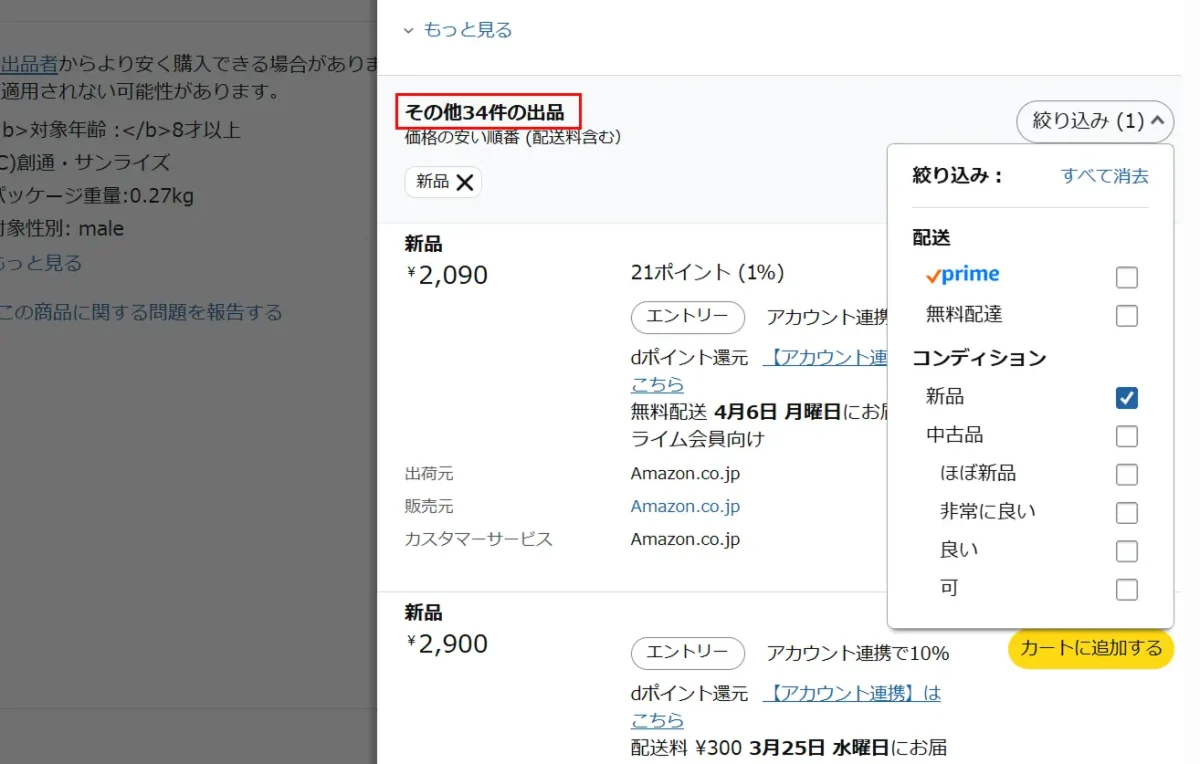Enable the prime delivery checkbox
This screenshot has height=764, width=1200.
pos(1127,277)
